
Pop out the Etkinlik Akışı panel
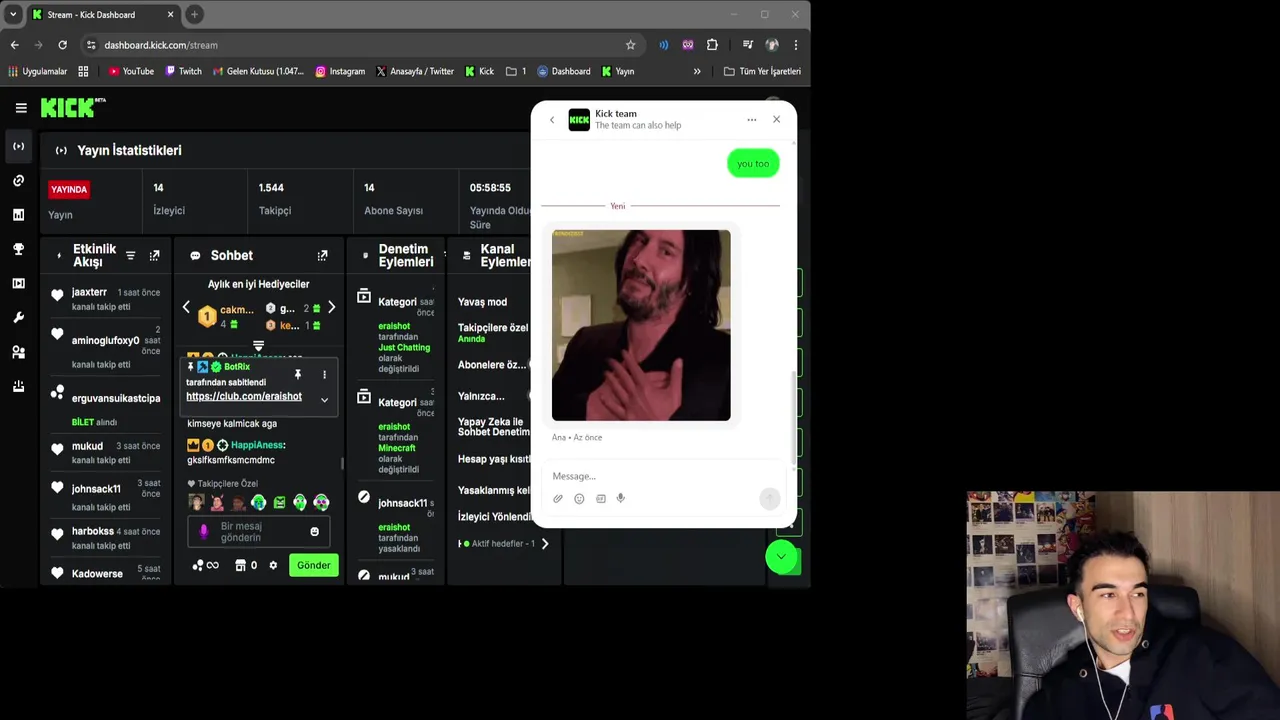pyautogui.click(x=154, y=256)
